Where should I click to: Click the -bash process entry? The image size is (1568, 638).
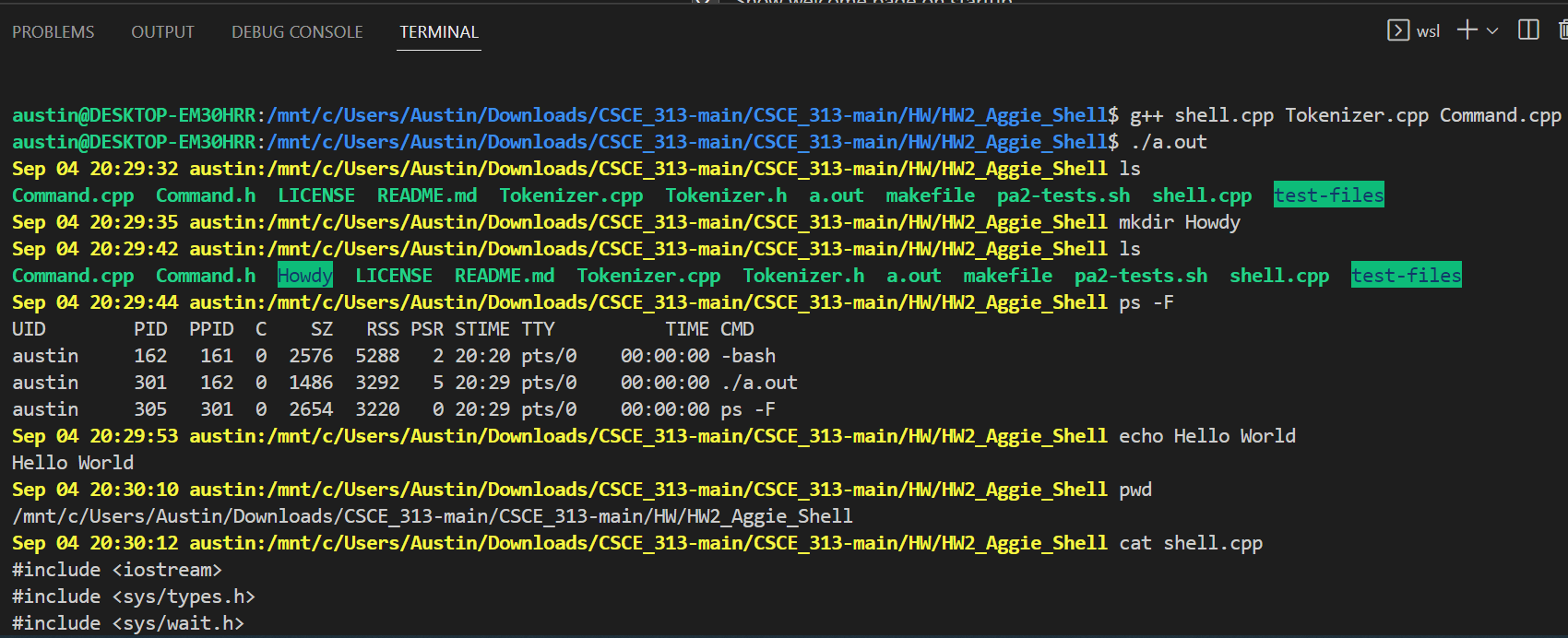click(x=748, y=356)
